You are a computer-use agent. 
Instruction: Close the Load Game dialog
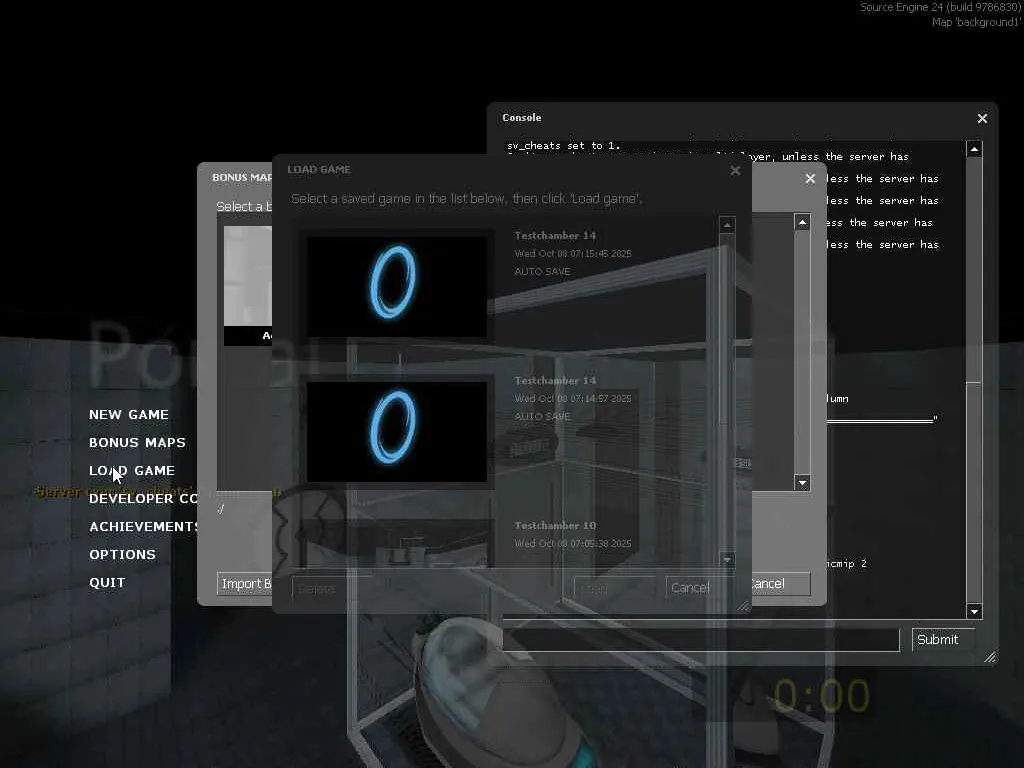click(x=735, y=170)
